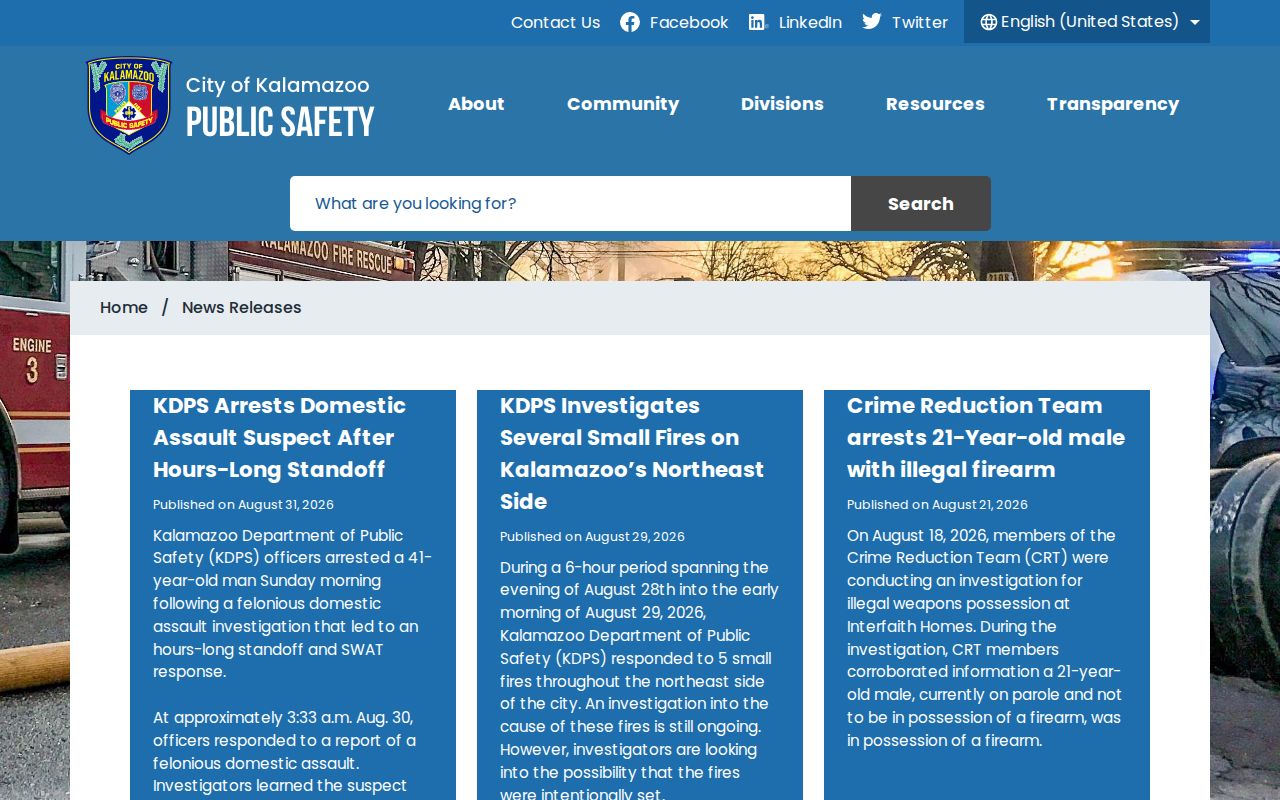This screenshot has width=1280, height=800.
Task: Click 'Published on August 21, 2026' date
Action: click(x=937, y=505)
